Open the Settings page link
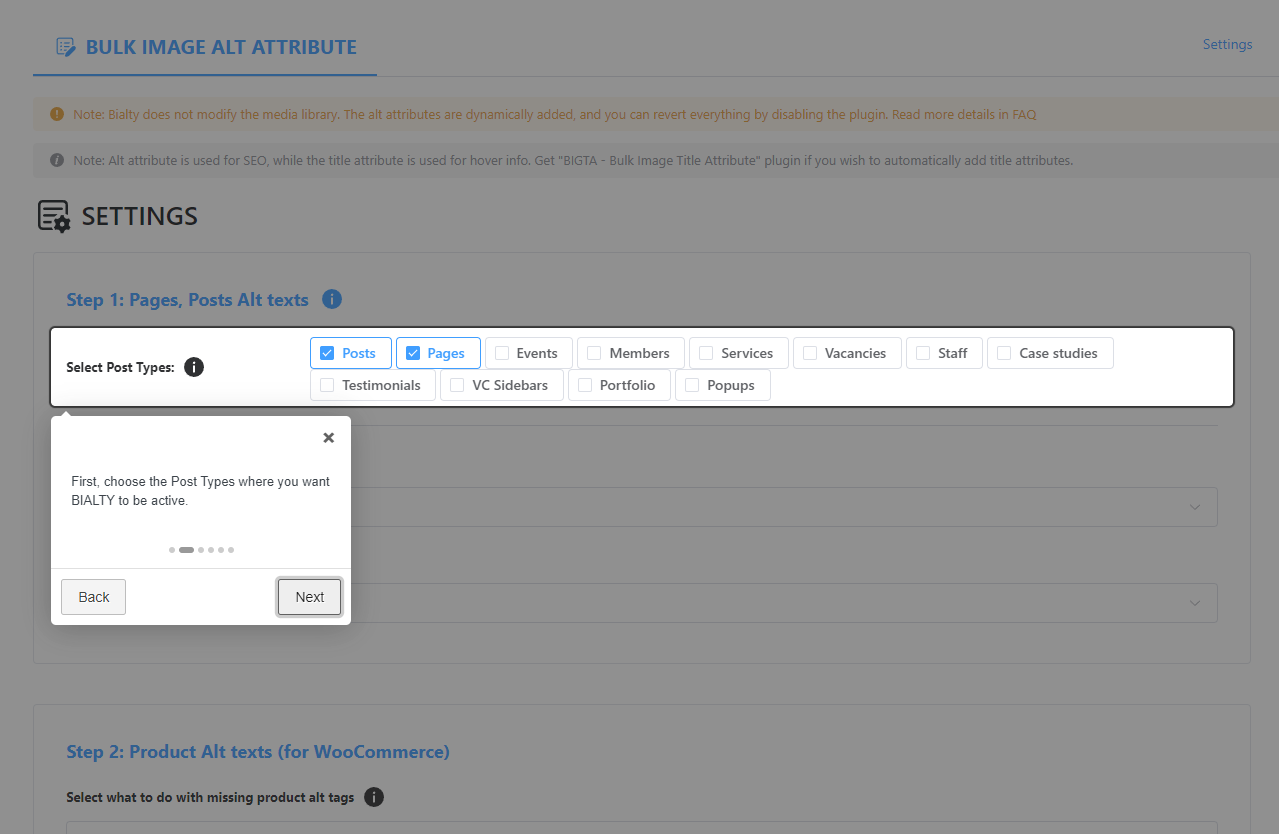1279x834 pixels. (x=1227, y=44)
